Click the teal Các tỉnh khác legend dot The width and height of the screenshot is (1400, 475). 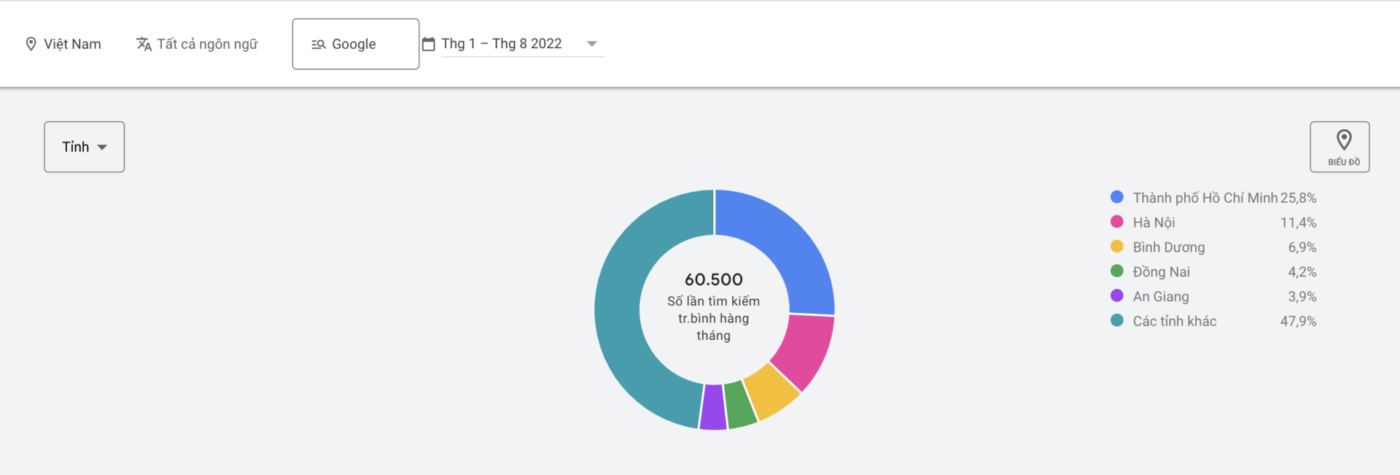pyautogui.click(x=1117, y=321)
